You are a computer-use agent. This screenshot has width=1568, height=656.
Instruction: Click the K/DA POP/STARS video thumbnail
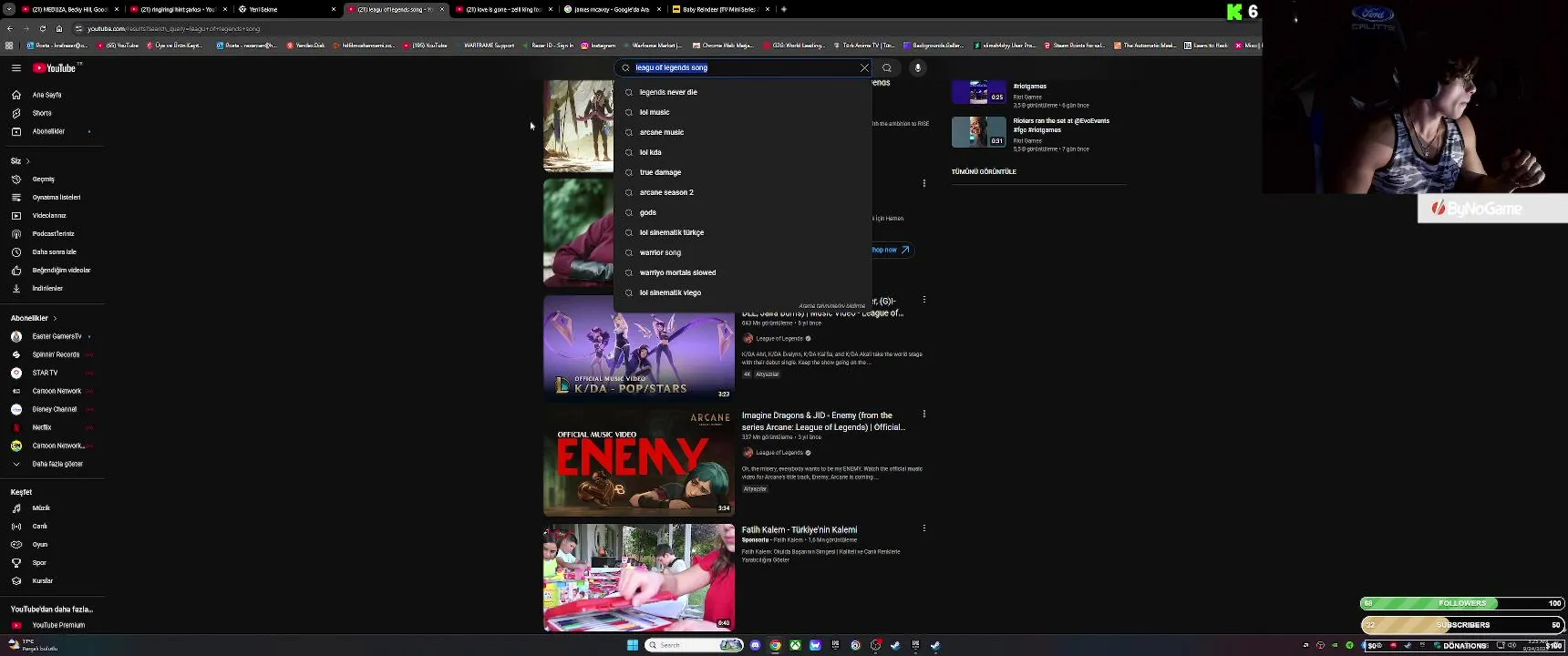pyautogui.click(x=639, y=347)
